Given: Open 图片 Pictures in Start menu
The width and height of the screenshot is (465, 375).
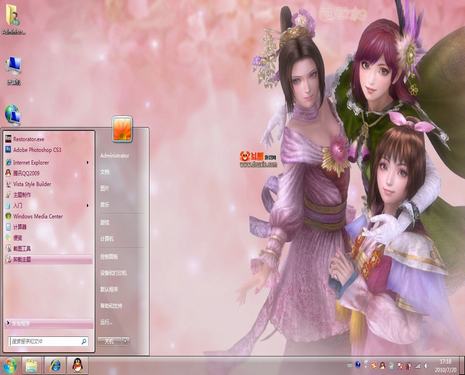Looking at the screenshot, I should coord(105,188).
